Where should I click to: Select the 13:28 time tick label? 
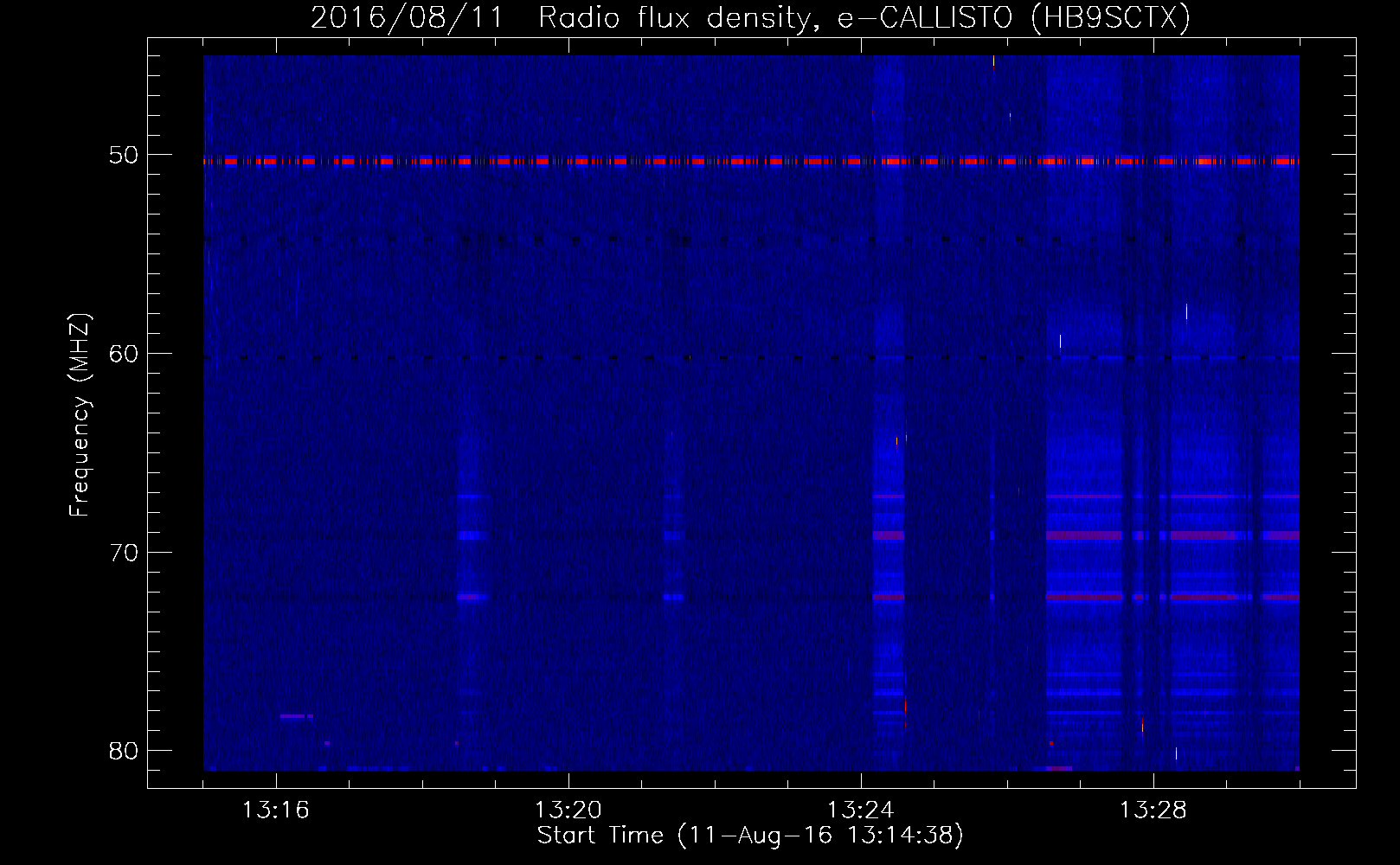point(1153,811)
